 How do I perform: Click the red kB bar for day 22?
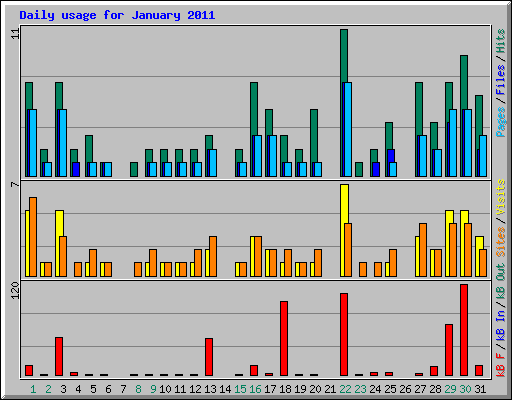pyautogui.click(x=344, y=335)
